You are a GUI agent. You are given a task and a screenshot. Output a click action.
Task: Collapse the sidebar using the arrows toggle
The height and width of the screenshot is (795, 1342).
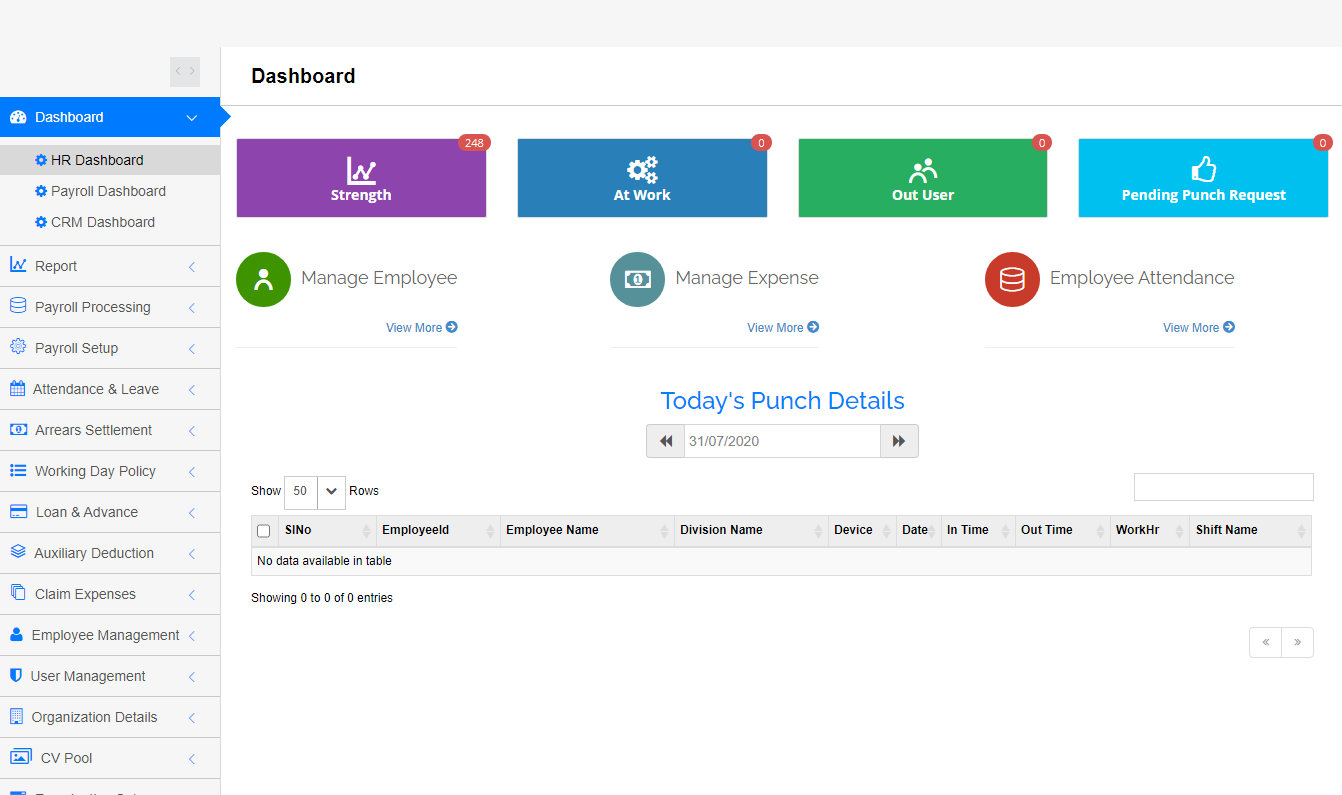tap(185, 72)
